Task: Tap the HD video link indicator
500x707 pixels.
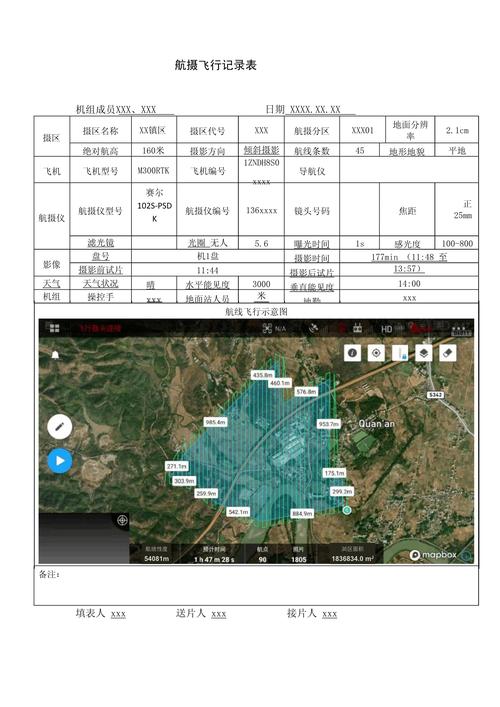Action: point(386,329)
